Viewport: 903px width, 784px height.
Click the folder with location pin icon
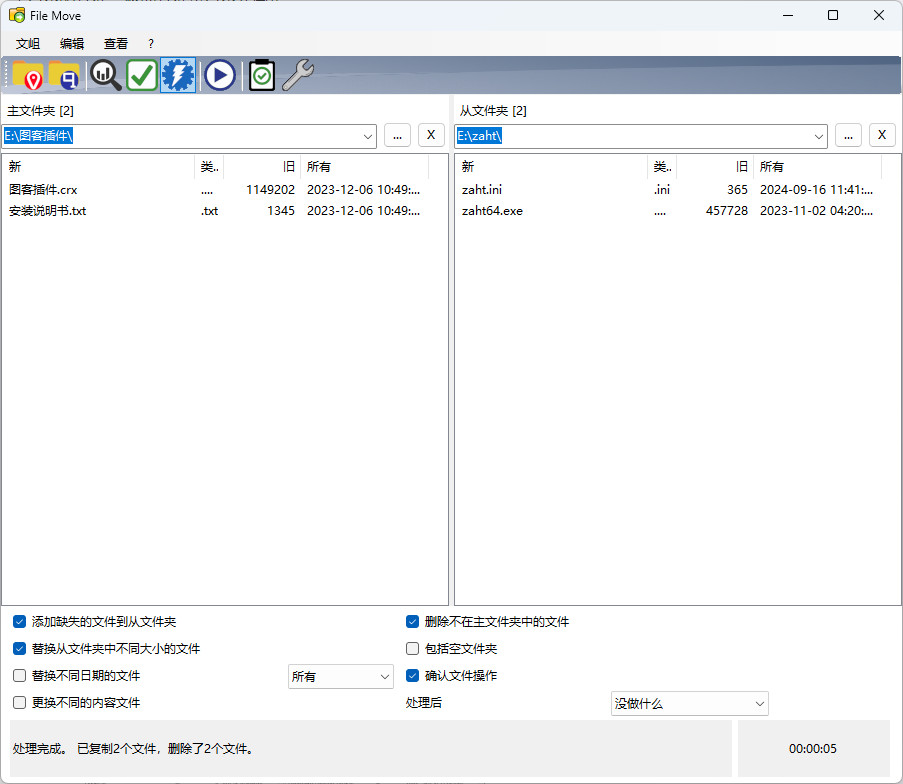27,75
